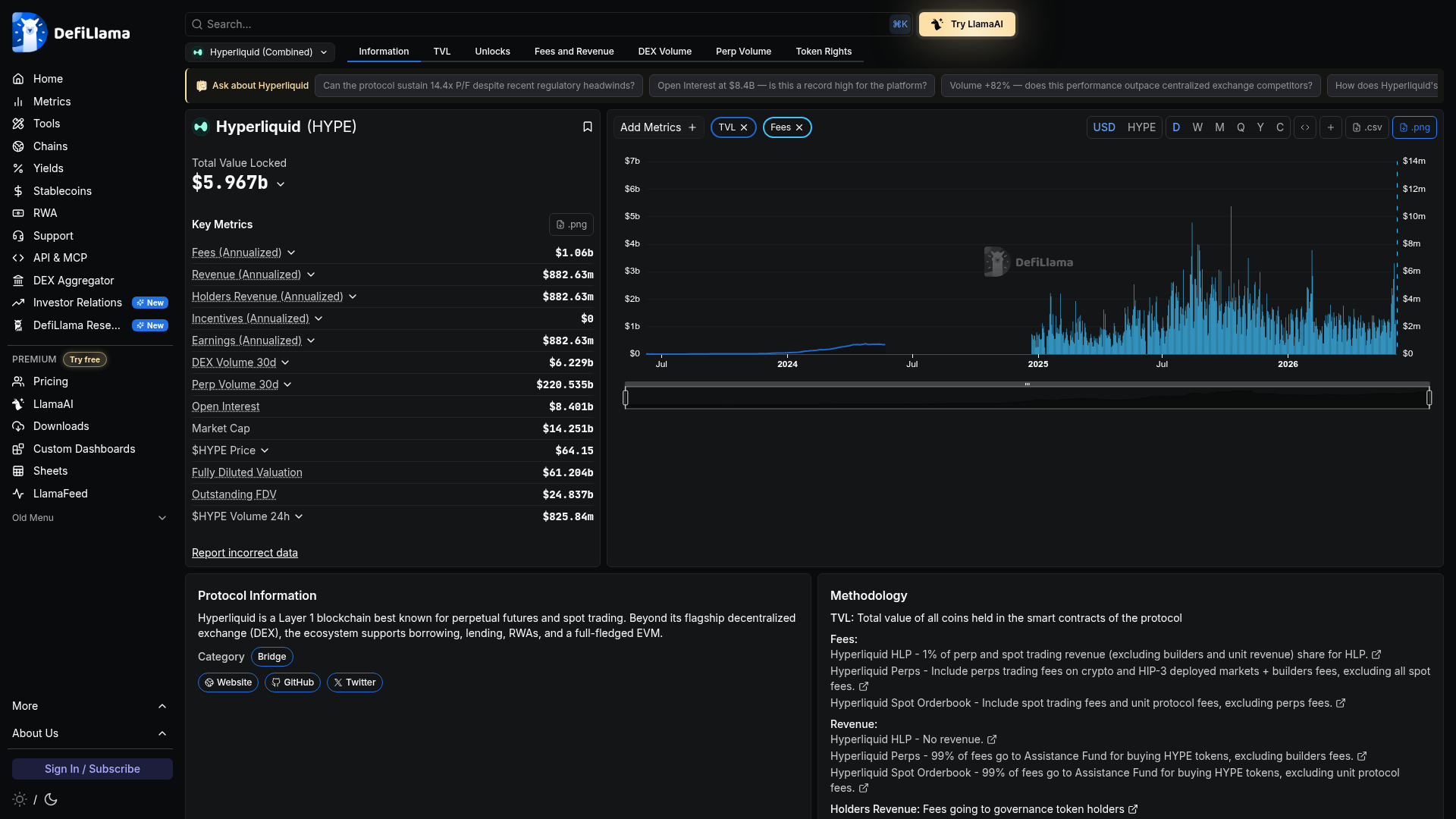The image size is (1456, 819).
Task: Open RWA via its sidebar icon
Action: point(18,213)
